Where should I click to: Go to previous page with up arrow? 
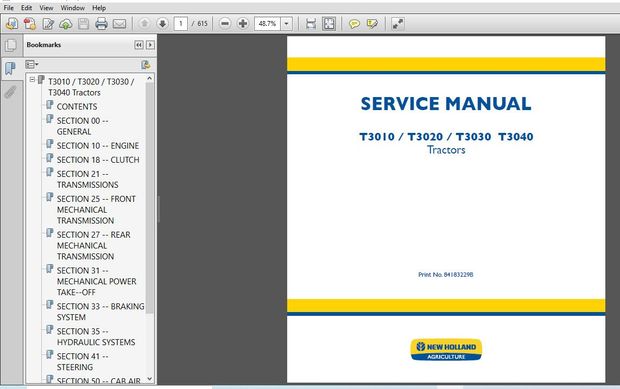pyautogui.click(x=144, y=24)
